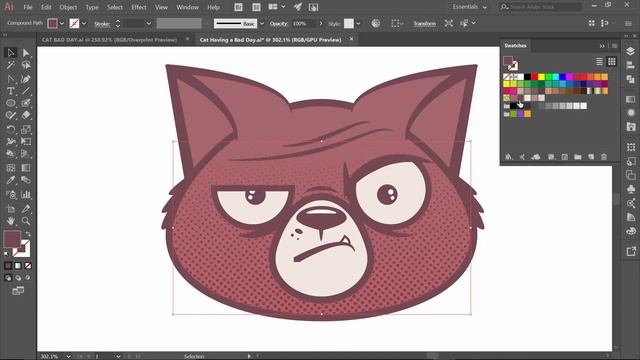Expand the Opacity slider arrow

click(321, 24)
